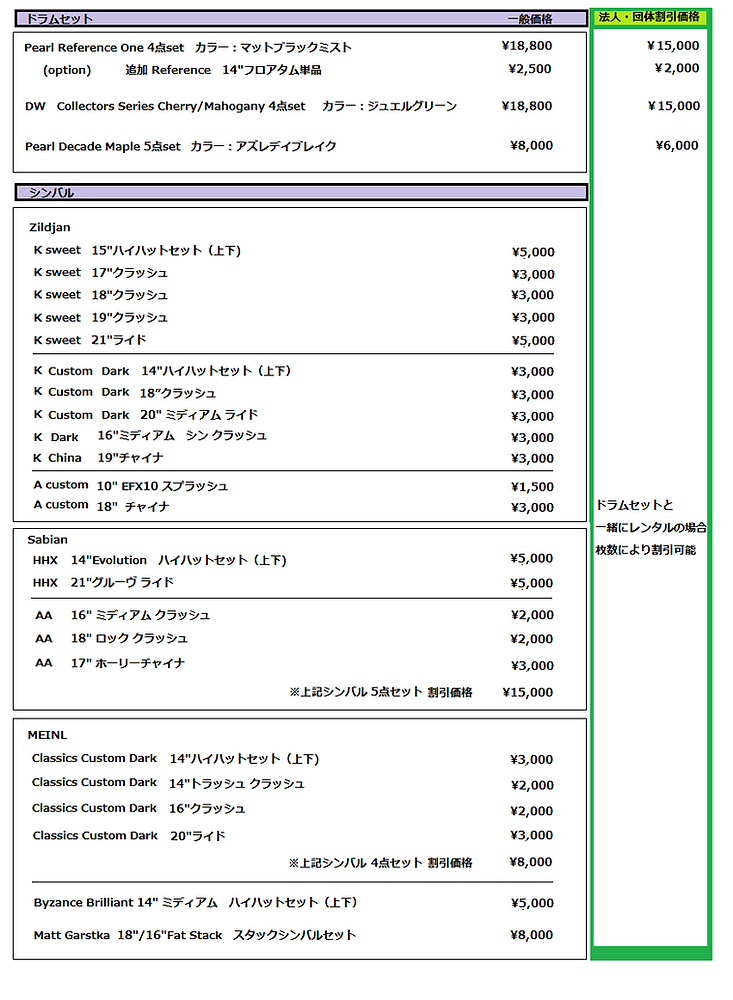Click the 一般価格 column header
The height and width of the screenshot is (1000, 733).
pyautogui.click(x=530, y=19)
